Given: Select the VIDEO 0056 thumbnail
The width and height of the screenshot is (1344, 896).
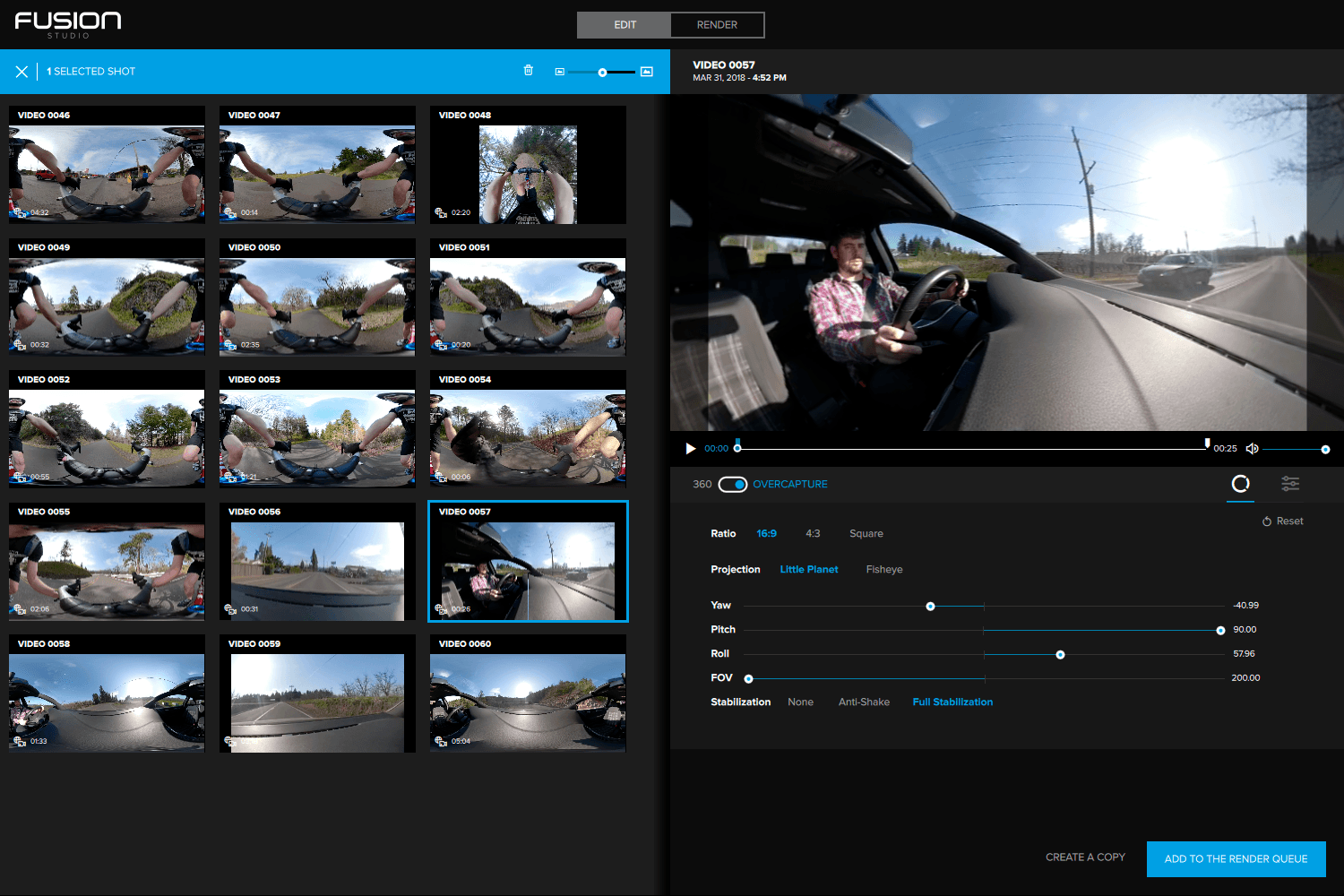Looking at the screenshot, I should pos(317,562).
